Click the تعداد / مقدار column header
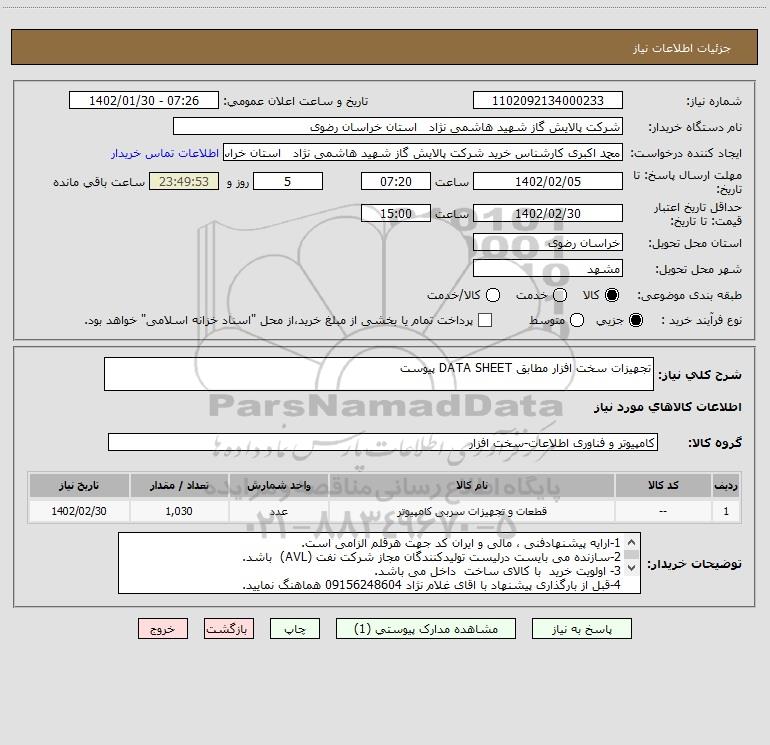 (x=179, y=485)
